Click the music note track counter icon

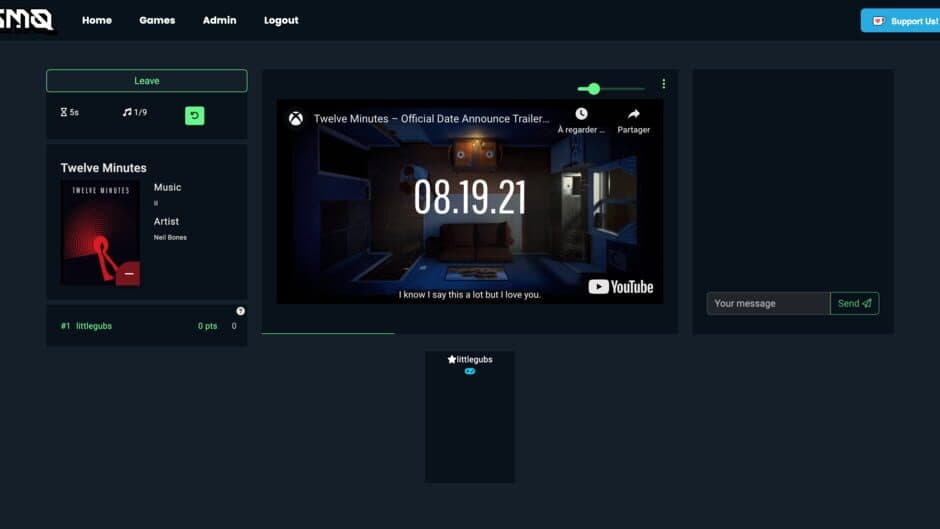[126, 112]
